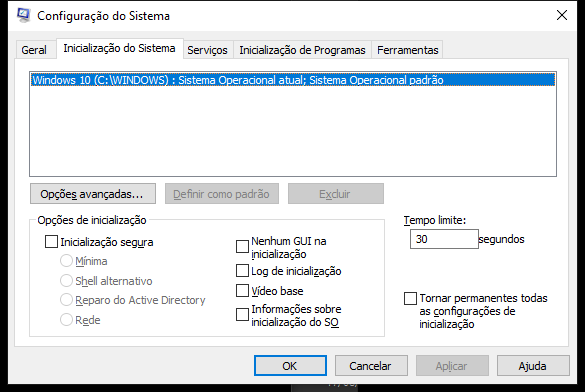Screen dimensions: 585x392
Task: Close the Configuração do Sistema window
Action: [x=562, y=15]
